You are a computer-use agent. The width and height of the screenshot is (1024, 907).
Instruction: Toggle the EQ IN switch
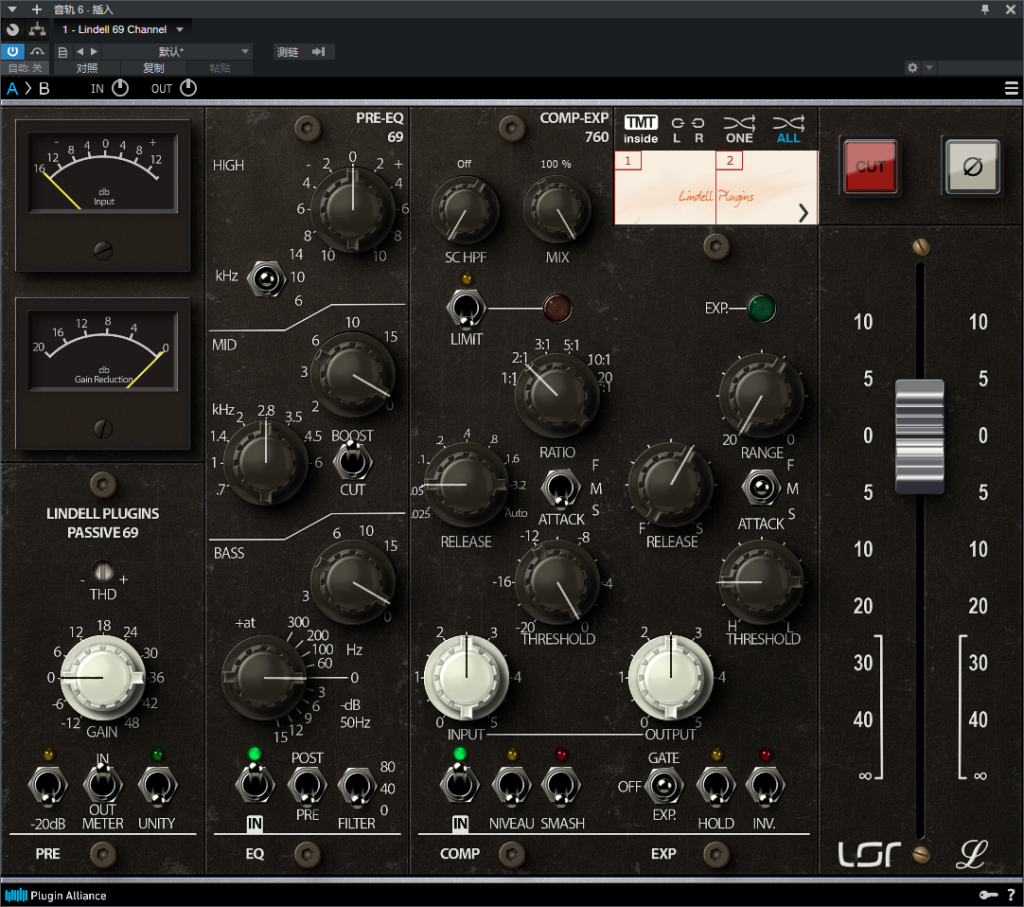(255, 784)
